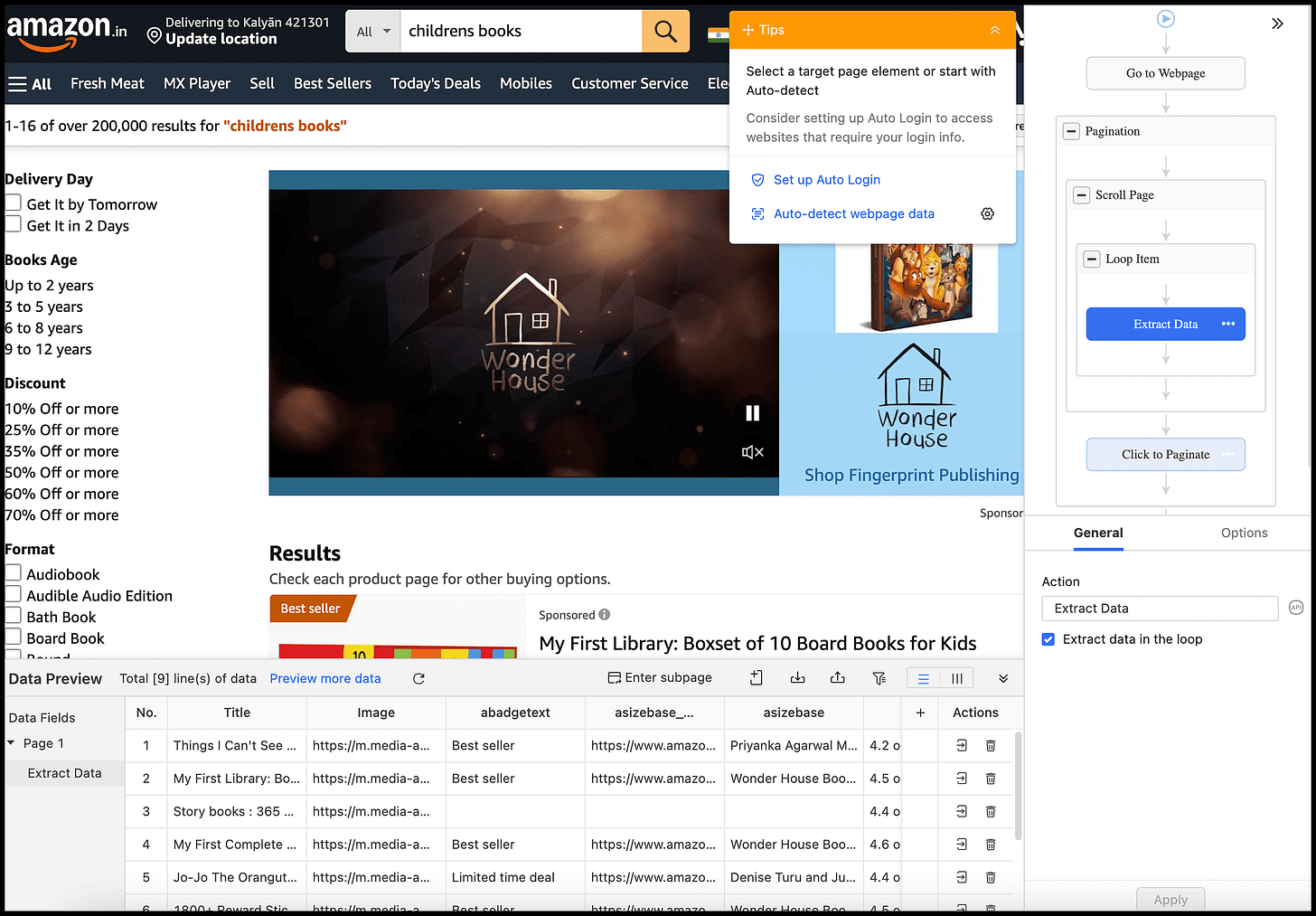Click the Amazon.in logo
Viewport: 1316px width, 916px height.
[67, 32]
